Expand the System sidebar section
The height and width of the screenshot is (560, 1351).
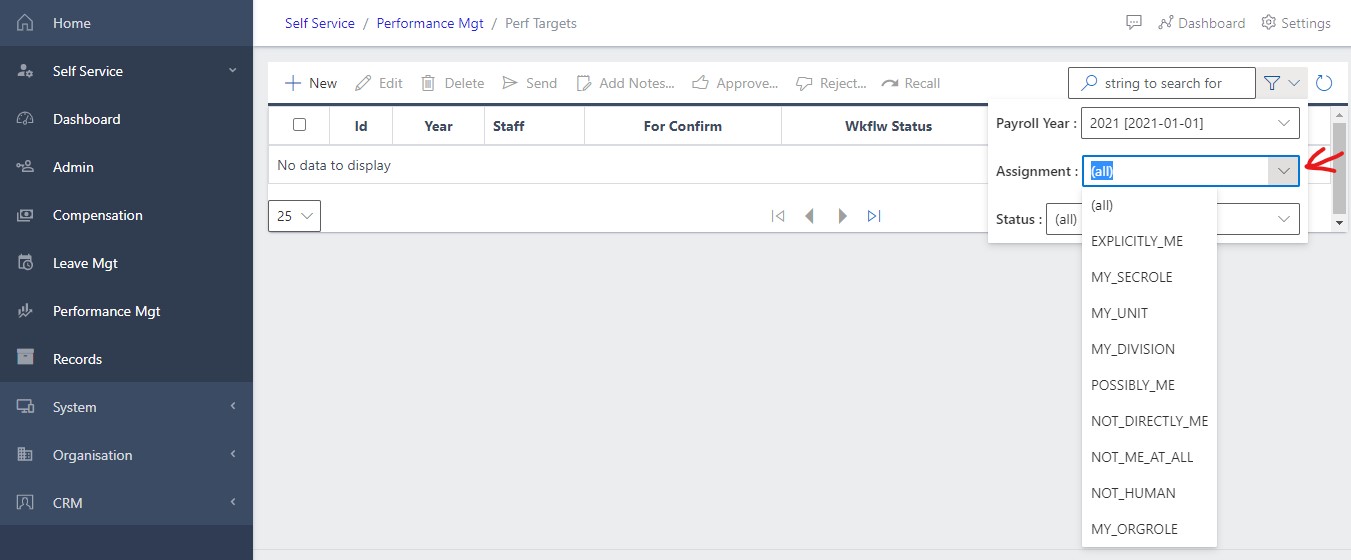pyautogui.click(x=232, y=406)
